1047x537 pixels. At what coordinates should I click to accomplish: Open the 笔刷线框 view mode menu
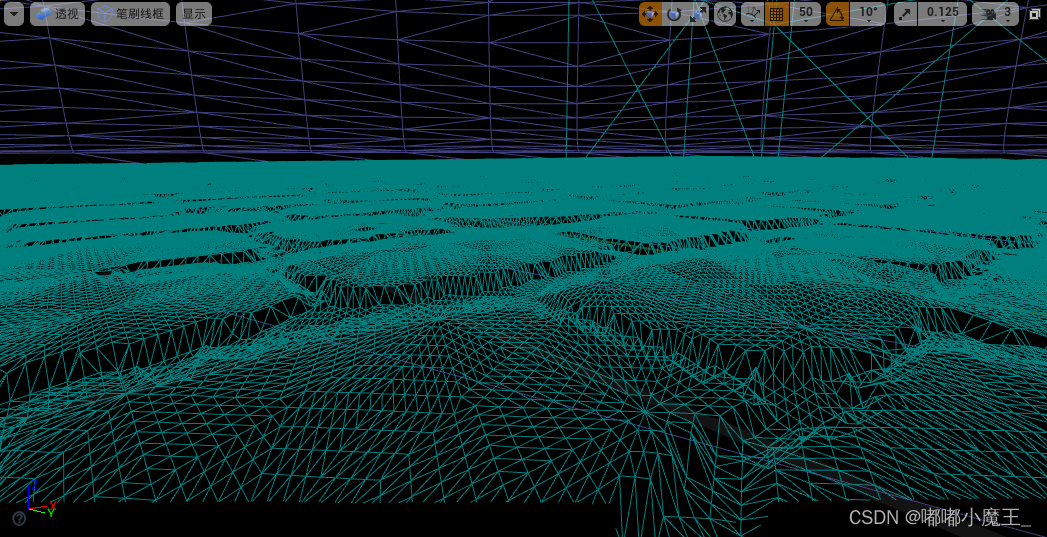[130, 14]
